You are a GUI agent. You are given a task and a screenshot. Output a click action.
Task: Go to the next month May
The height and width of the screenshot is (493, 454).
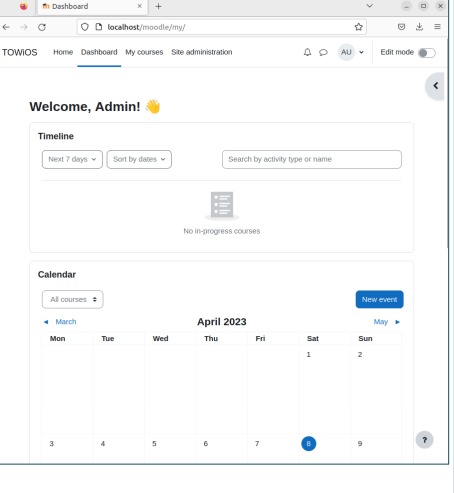[x=387, y=322]
